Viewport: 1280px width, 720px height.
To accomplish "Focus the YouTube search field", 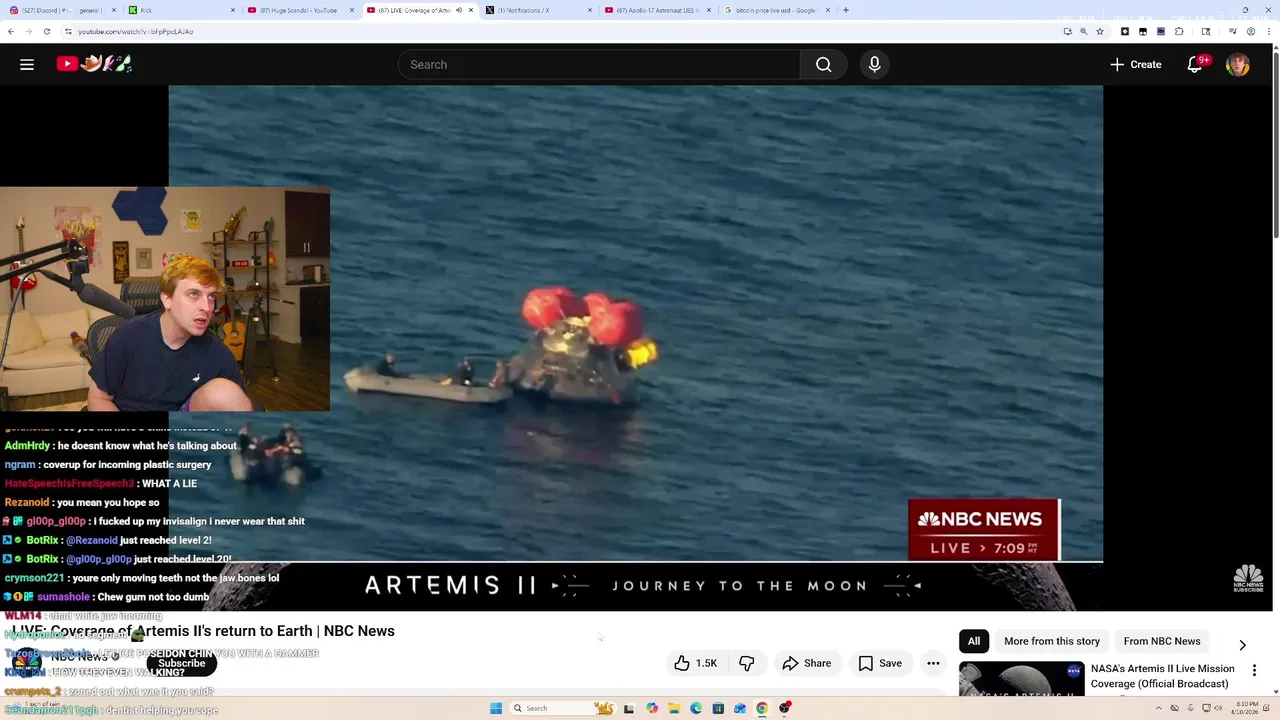I will point(599,64).
